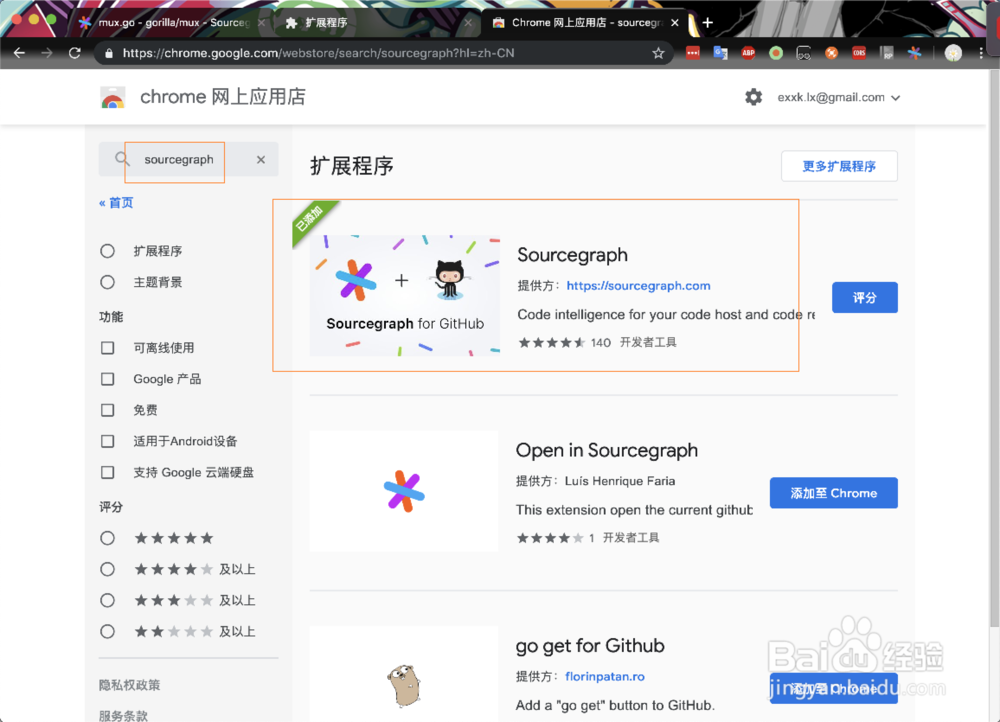This screenshot has height=722, width=1000.
Task: Close the mux.go gorilla/mux tab
Action: [x=261, y=22]
